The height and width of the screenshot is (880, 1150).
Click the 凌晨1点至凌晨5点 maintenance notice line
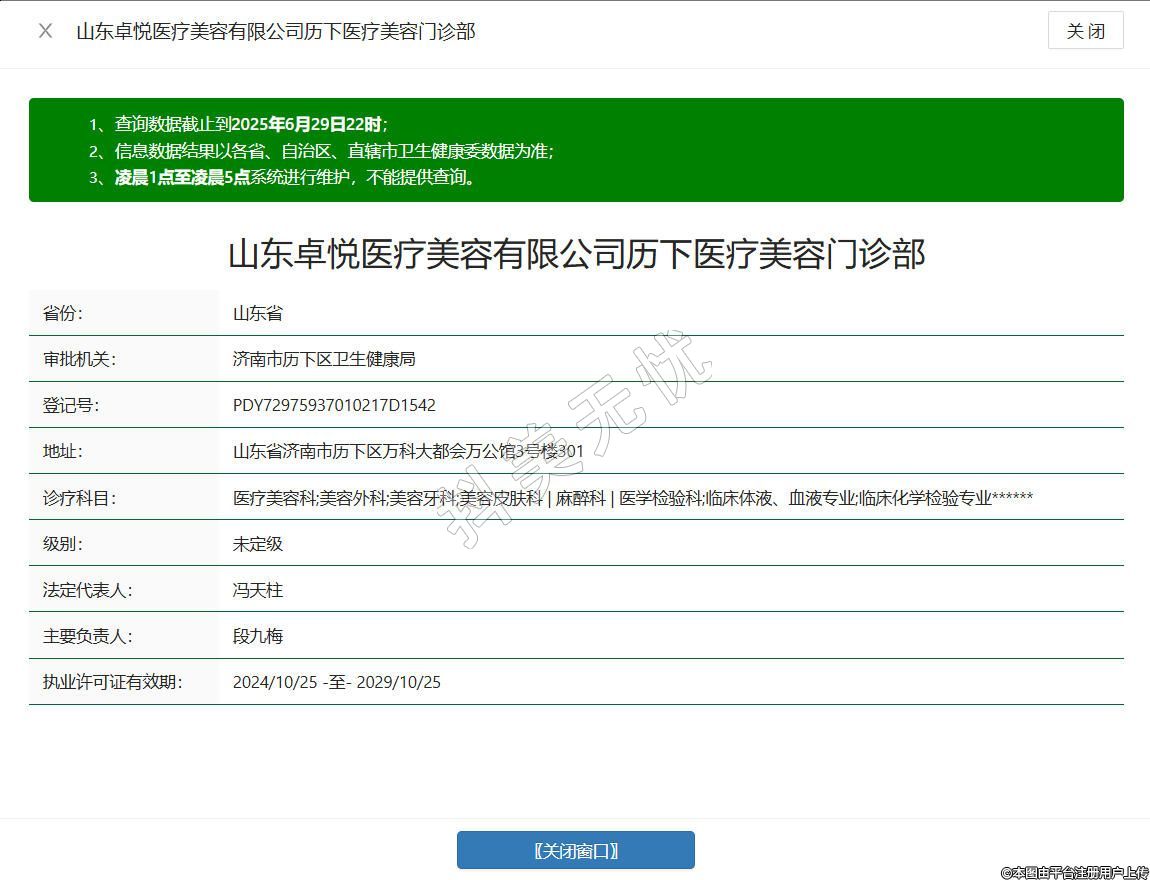[x=295, y=178]
